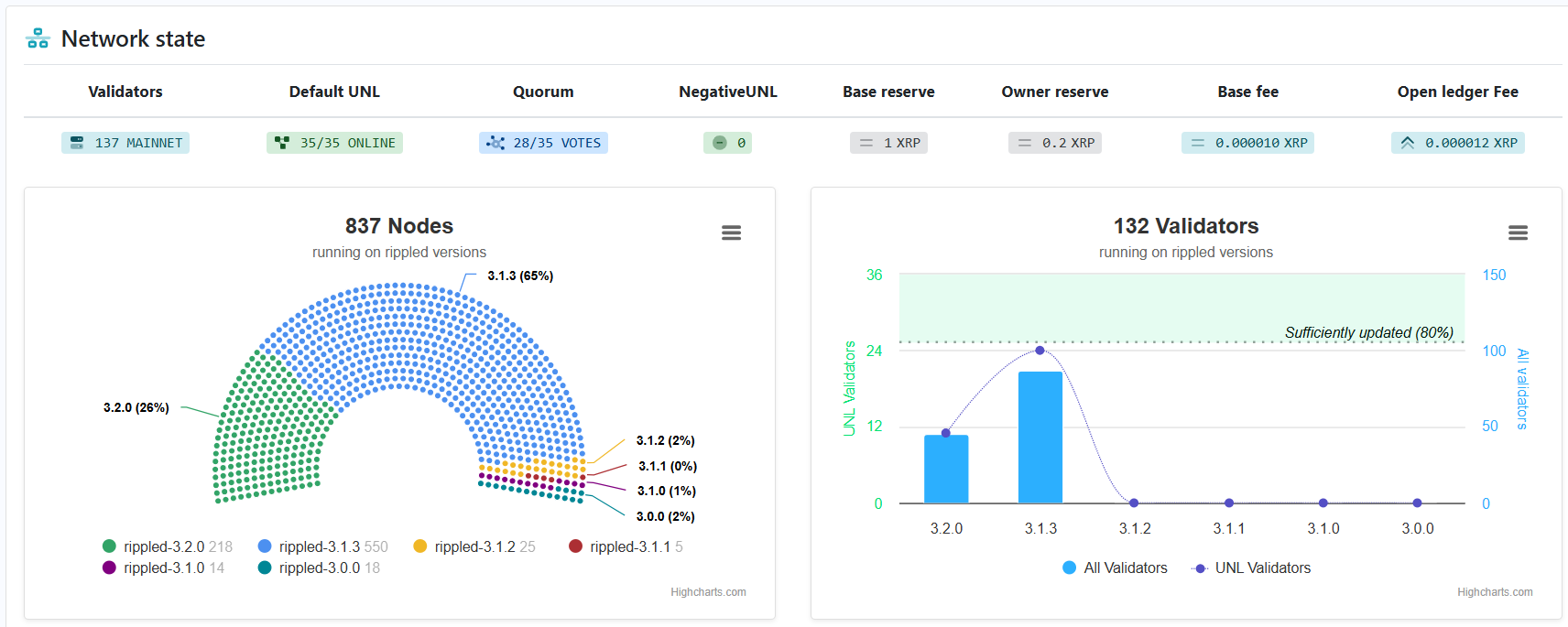Open the 132 Validators chart hamburger menu
Viewport: 1568px width, 627px height.
tap(1518, 232)
